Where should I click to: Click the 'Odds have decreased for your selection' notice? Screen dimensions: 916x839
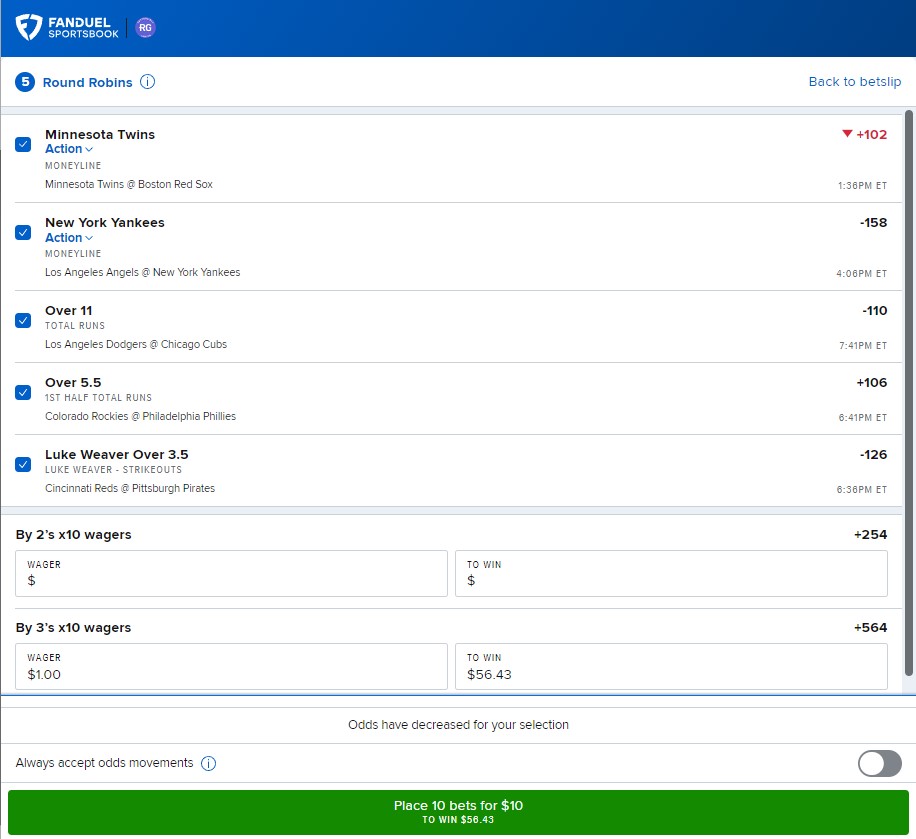coord(458,724)
